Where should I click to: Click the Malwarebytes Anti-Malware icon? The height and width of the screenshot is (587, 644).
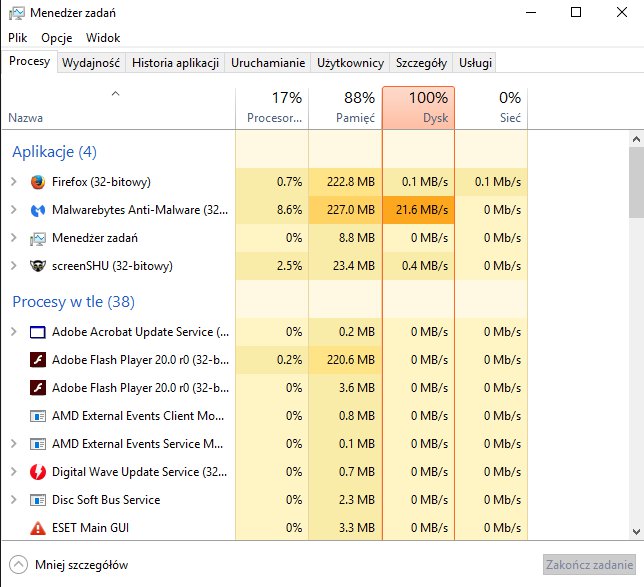38,210
